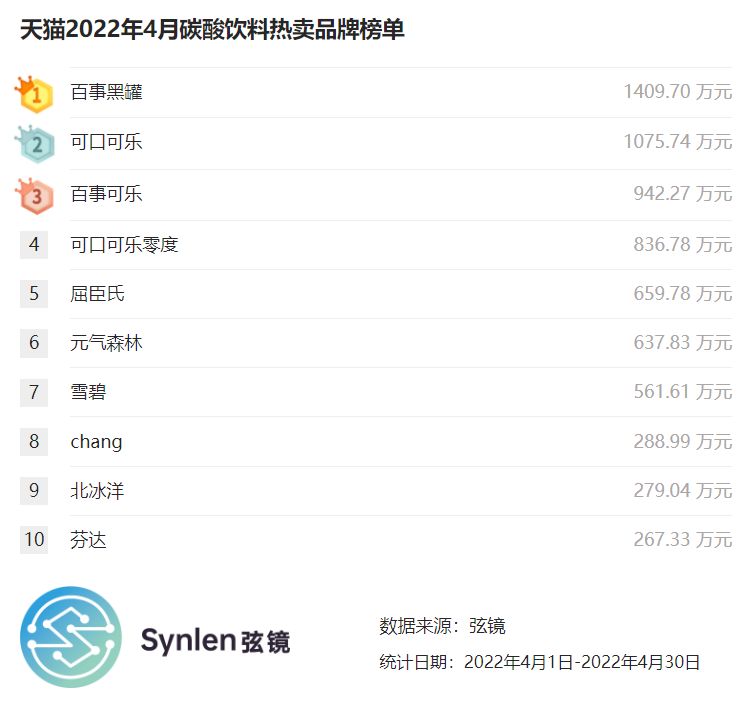Click the rank 7 number badge
Image resolution: width=752 pixels, height=703 pixels.
click(34, 392)
